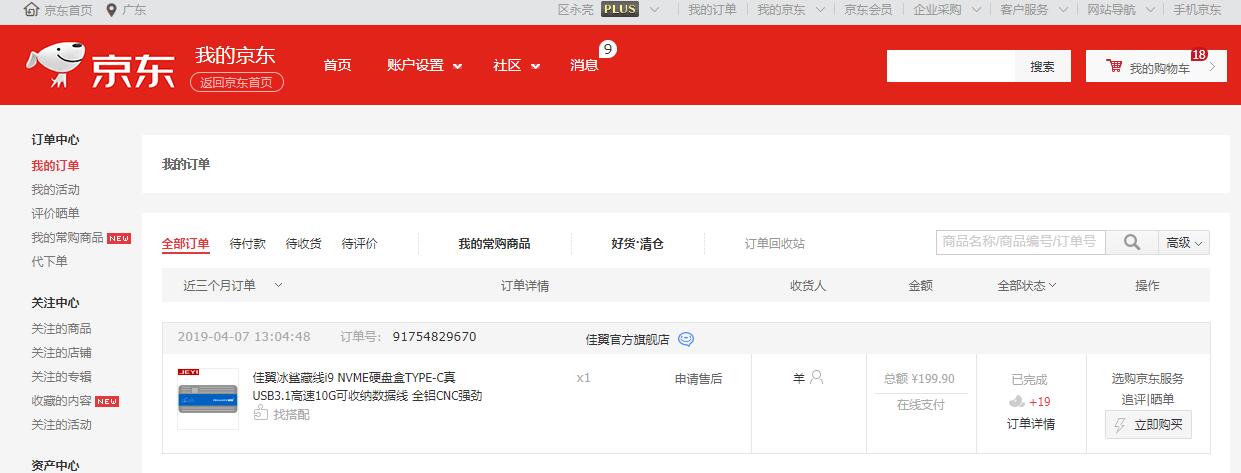Image resolution: width=1241 pixels, height=473 pixels.
Task: Click the home icon beside 京东首页
Action: pos(32,10)
